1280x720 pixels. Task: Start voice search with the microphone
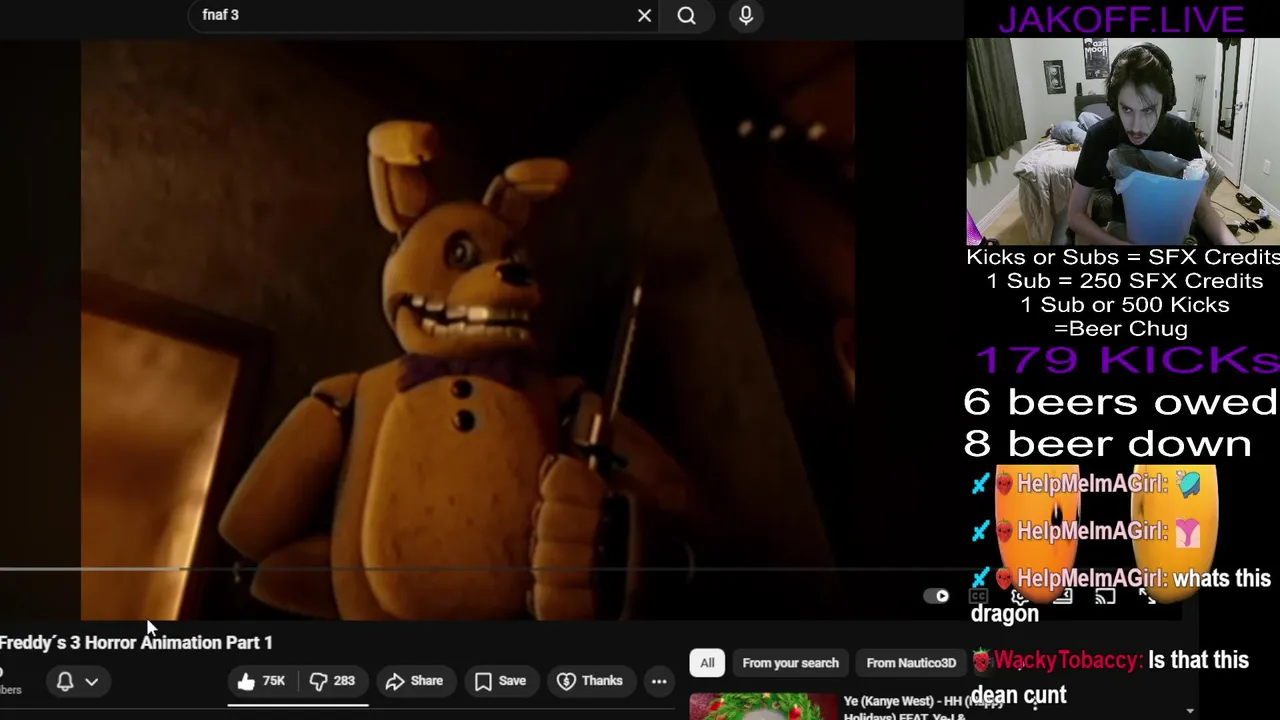[746, 15]
